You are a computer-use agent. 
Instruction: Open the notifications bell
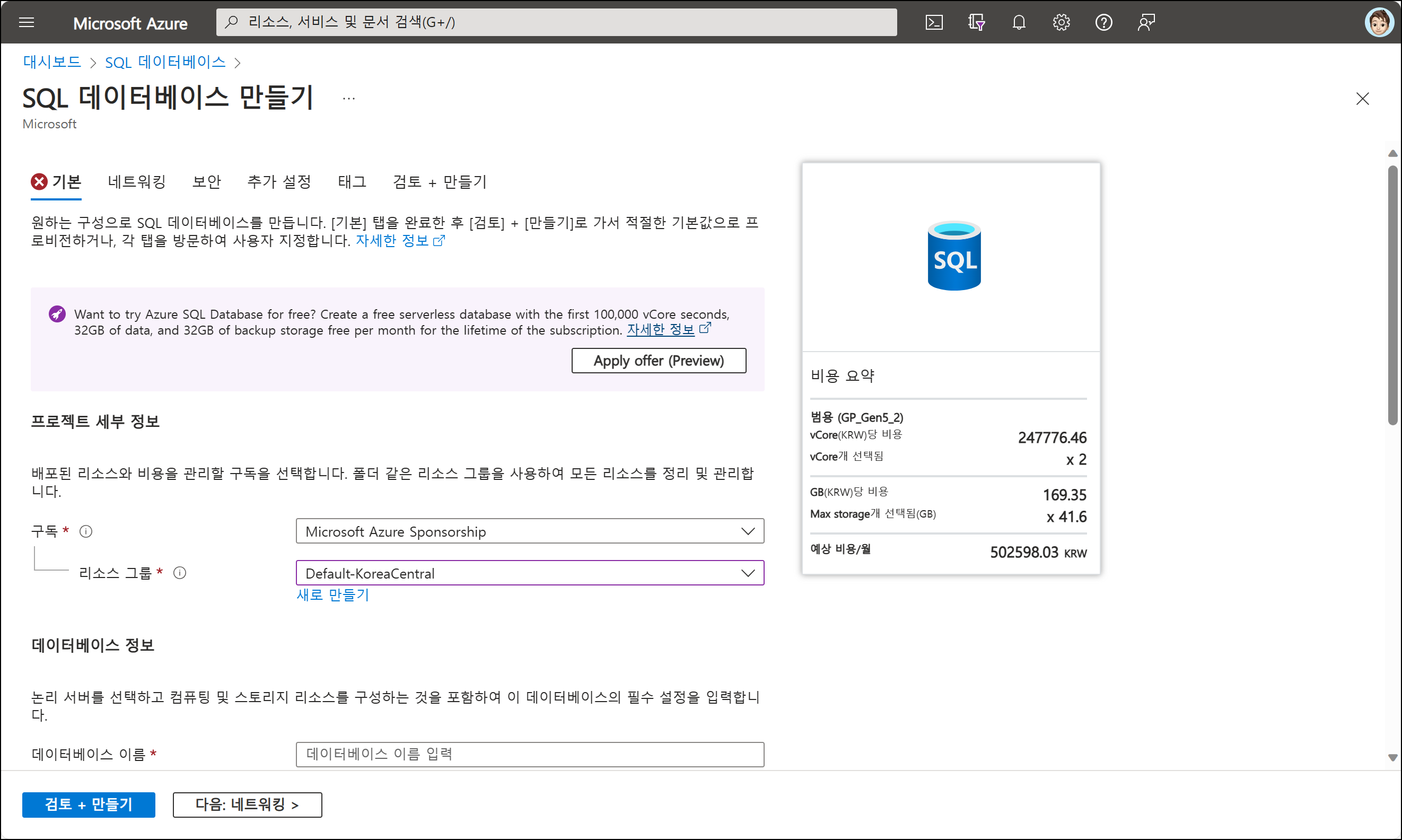1019,23
